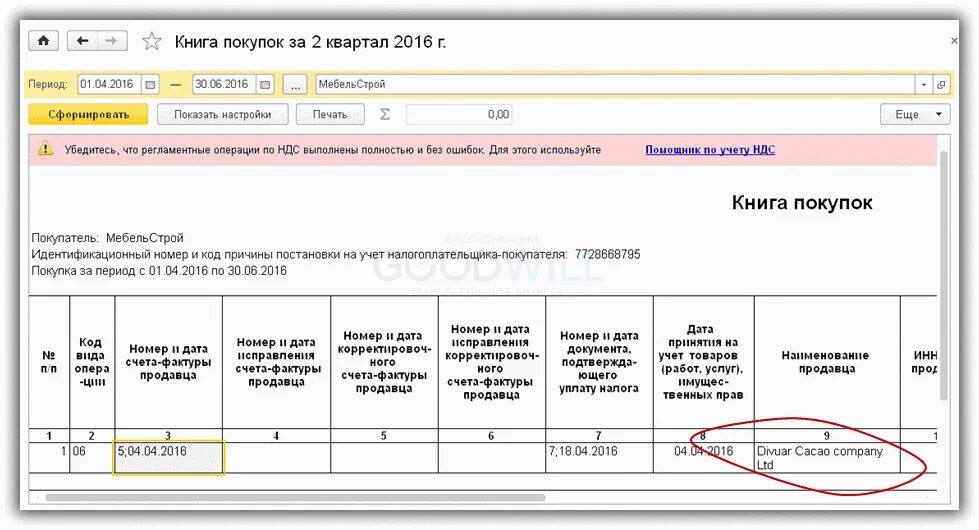The height and width of the screenshot is (530, 979).
Task: Click the Сформировать button
Action: [x=89, y=114]
